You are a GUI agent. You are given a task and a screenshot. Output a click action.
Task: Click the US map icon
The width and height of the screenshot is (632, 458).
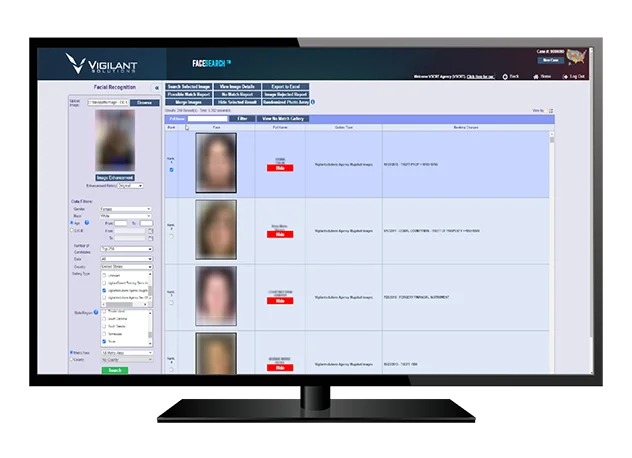click(577, 59)
